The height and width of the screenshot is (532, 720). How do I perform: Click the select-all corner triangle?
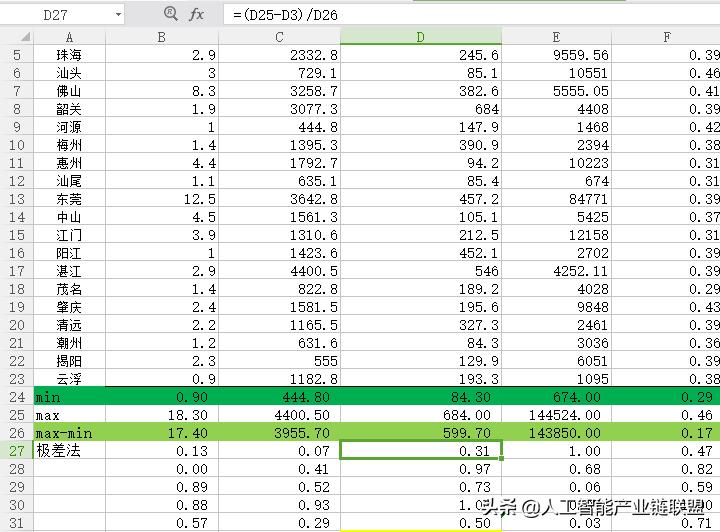(25, 37)
